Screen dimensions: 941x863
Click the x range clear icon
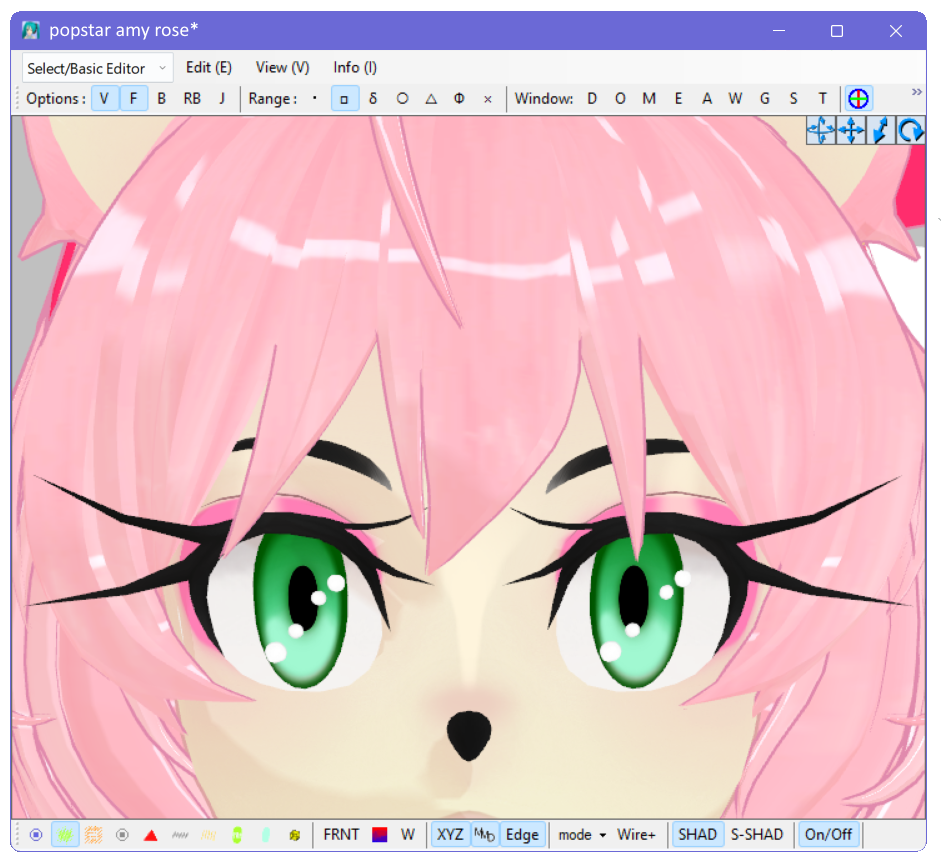tap(488, 99)
